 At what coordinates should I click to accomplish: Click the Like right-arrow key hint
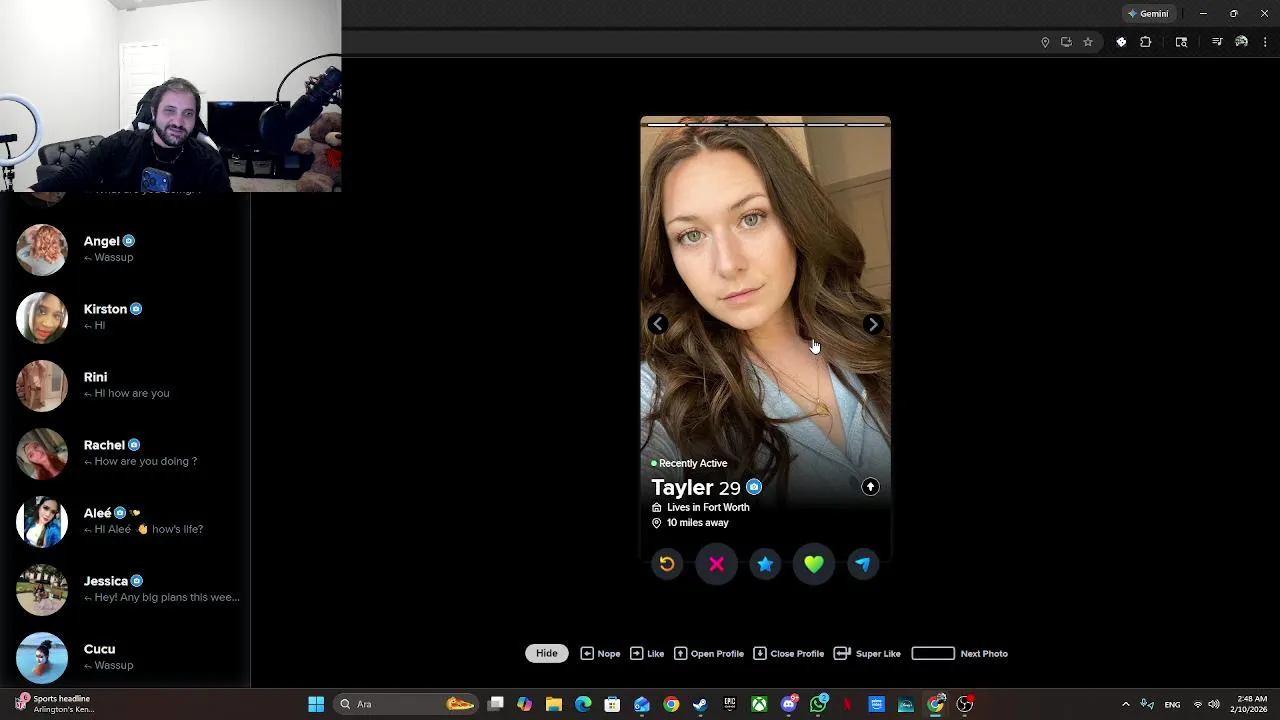pos(647,653)
